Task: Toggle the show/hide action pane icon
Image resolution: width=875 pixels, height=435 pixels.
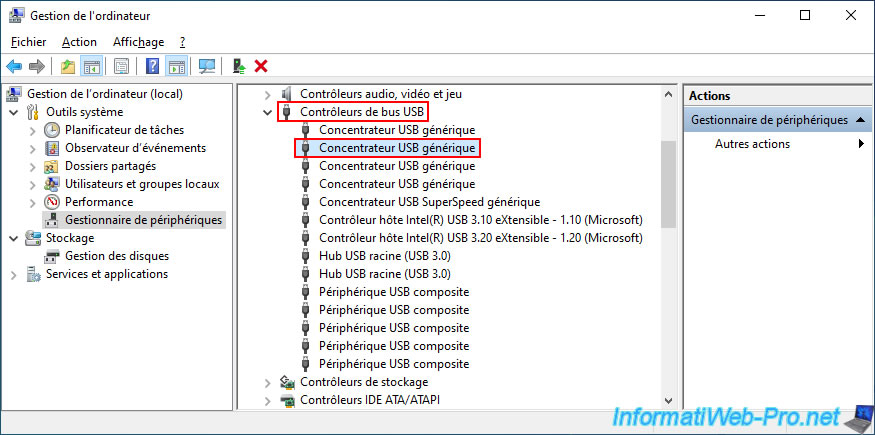Action: (x=176, y=66)
